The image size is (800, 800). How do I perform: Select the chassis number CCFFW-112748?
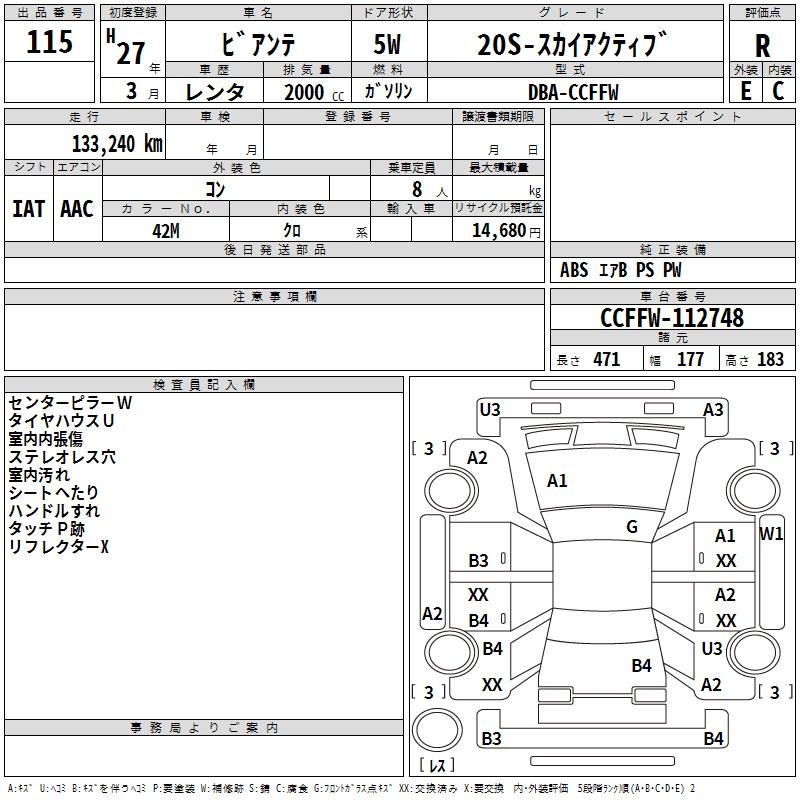pyautogui.click(x=672, y=318)
